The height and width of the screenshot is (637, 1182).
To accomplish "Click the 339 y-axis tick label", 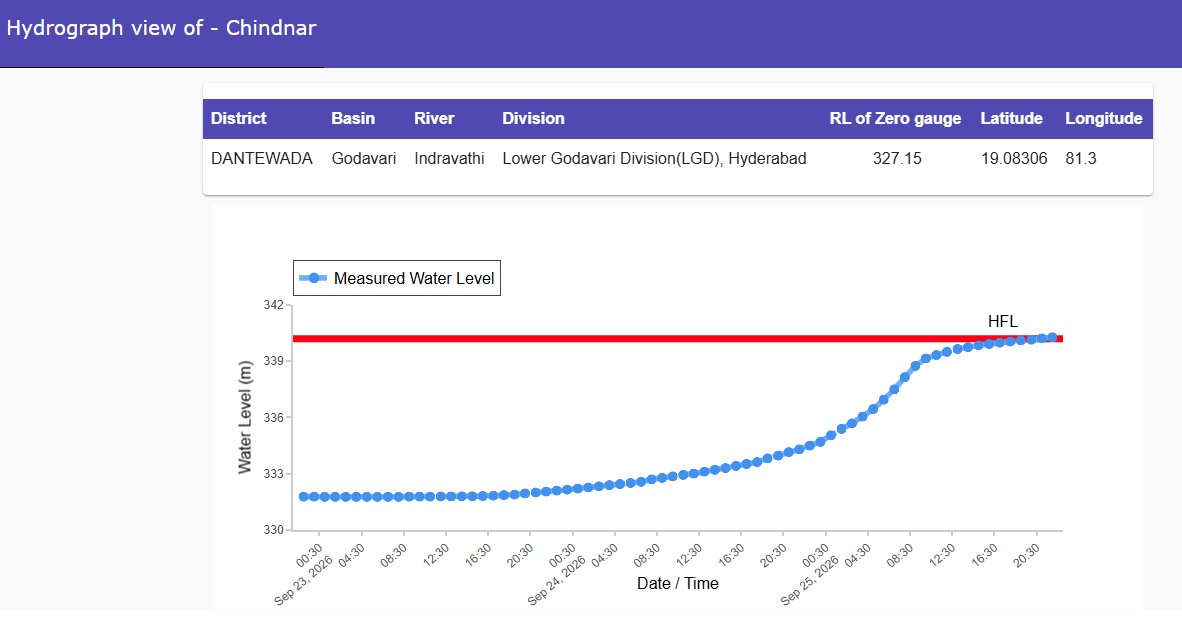I will [x=273, y=361].
